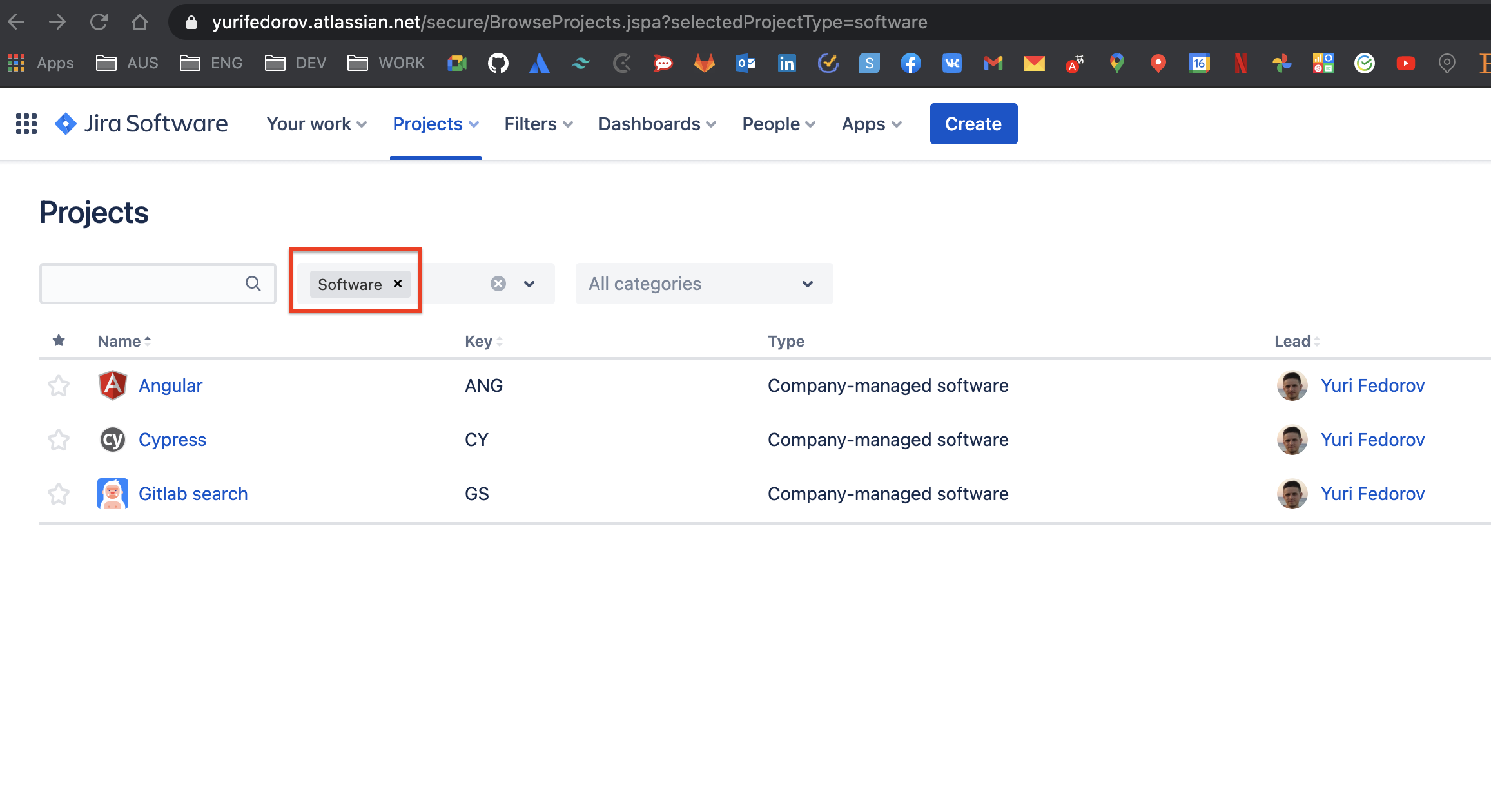Open the Dashboards menu

coord(657,124)
